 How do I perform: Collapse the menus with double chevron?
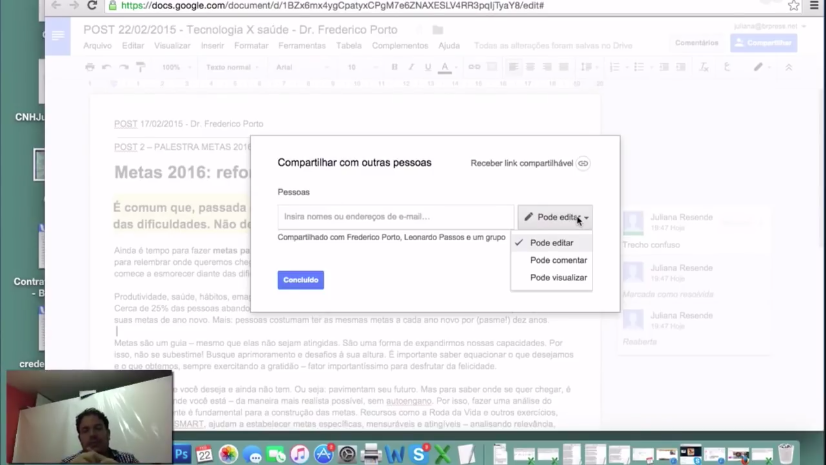[x=789, y=67]
